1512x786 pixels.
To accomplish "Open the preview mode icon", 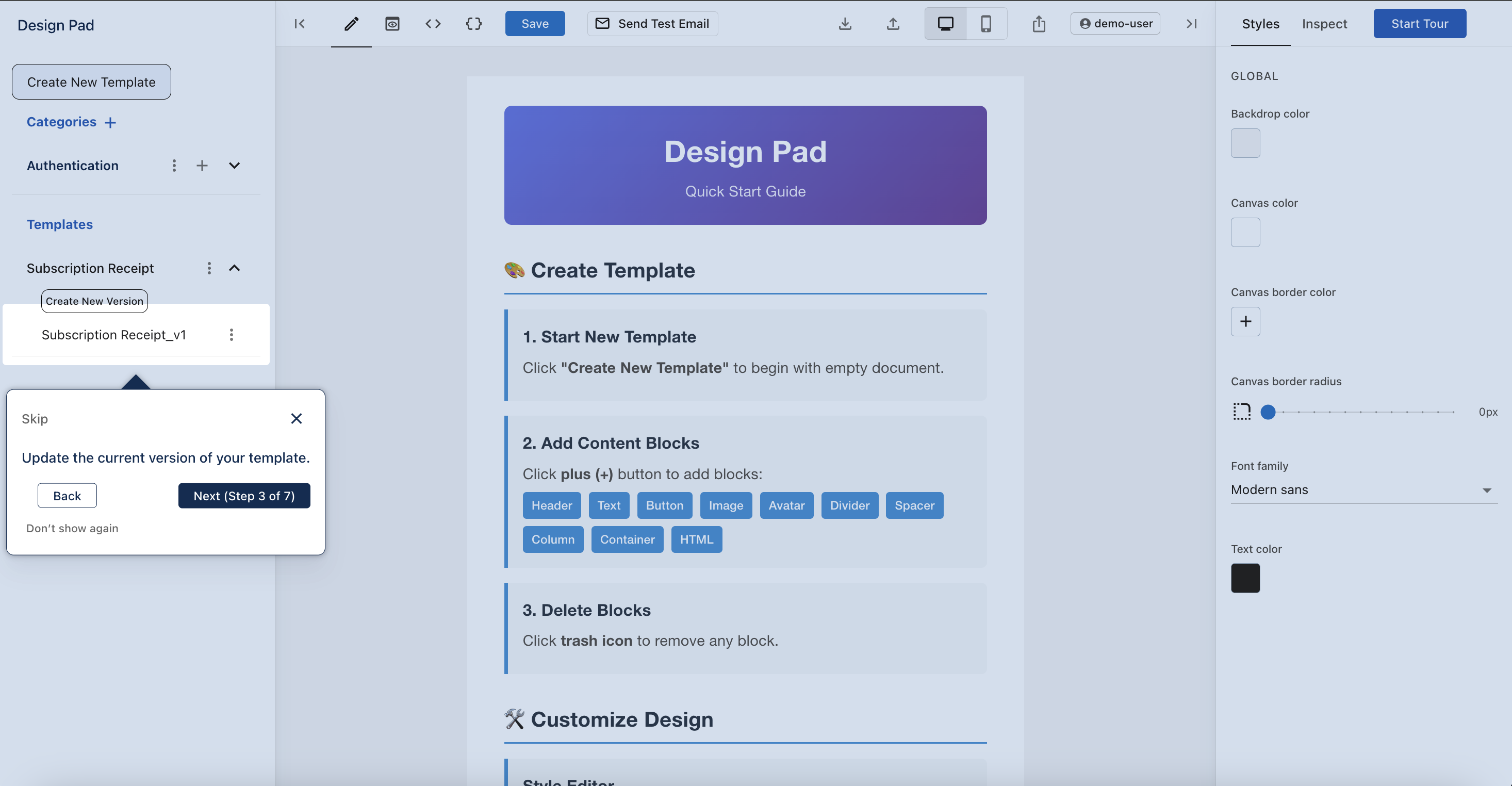I will (x=392, y=24).
